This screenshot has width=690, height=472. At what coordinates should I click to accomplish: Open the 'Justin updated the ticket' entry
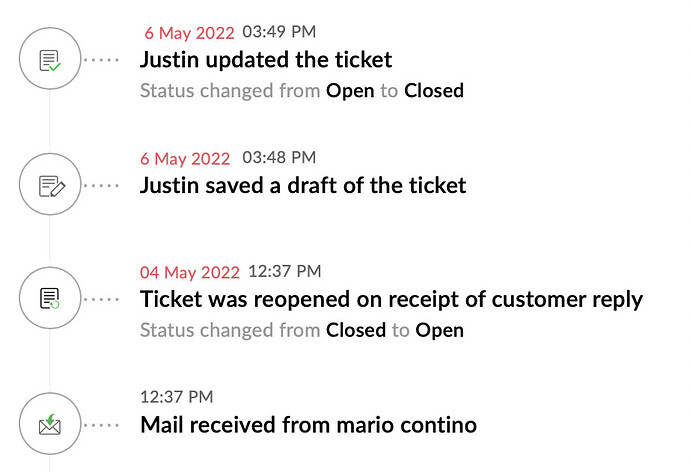point(266,60)
